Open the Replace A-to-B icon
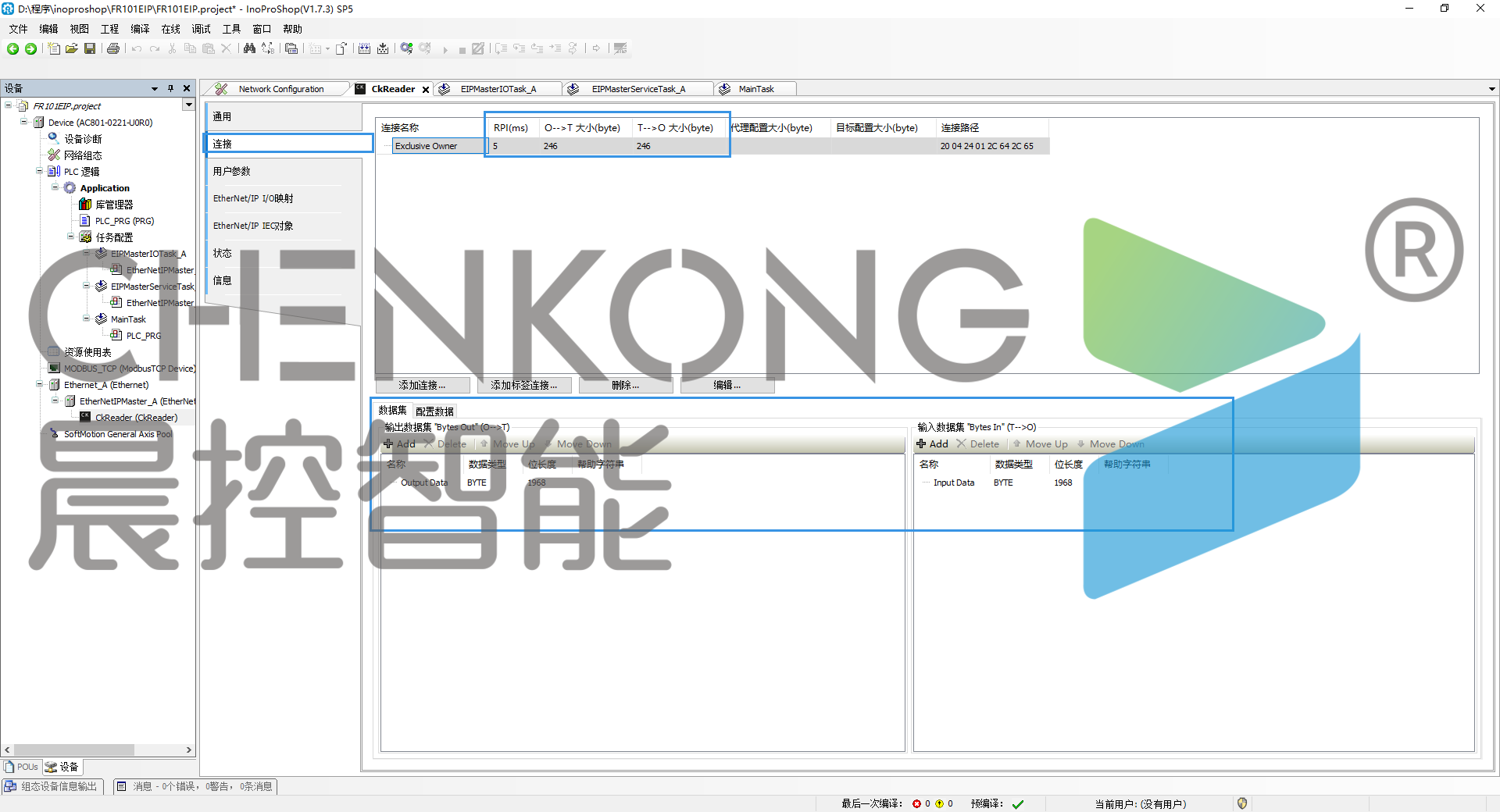Screen dimensions: 1500x812 tap(268, 48)
